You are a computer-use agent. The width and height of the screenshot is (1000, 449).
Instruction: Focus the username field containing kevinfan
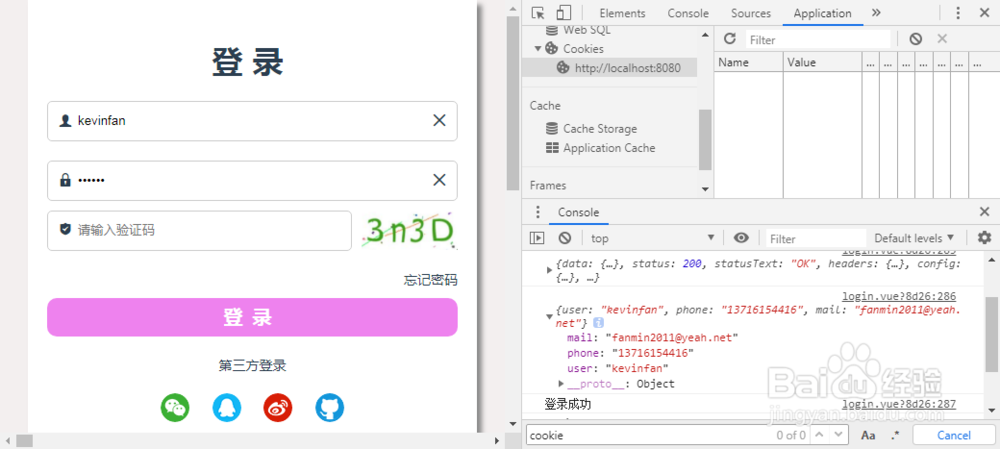(x=252, y=121)
